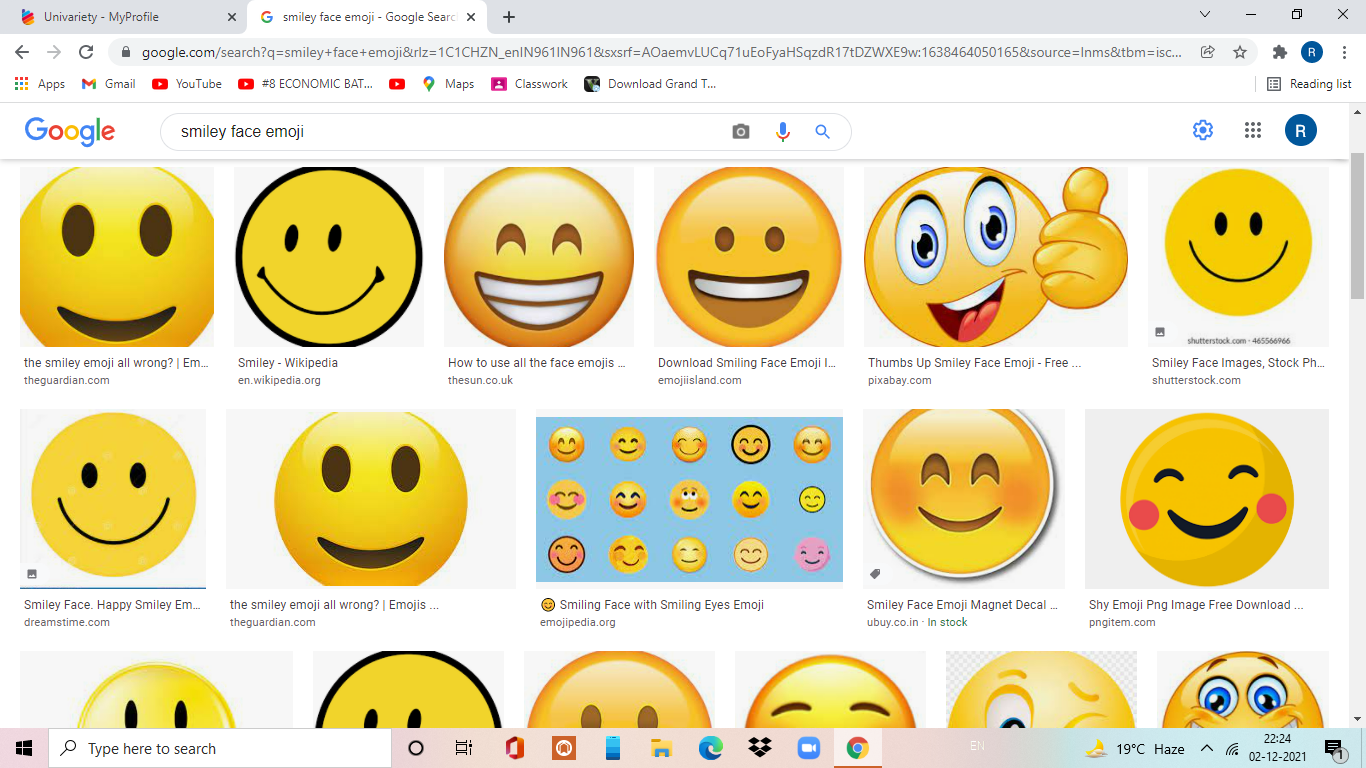Open Dropbox from taskbar
1366x768 pixels.
(759, 748)
